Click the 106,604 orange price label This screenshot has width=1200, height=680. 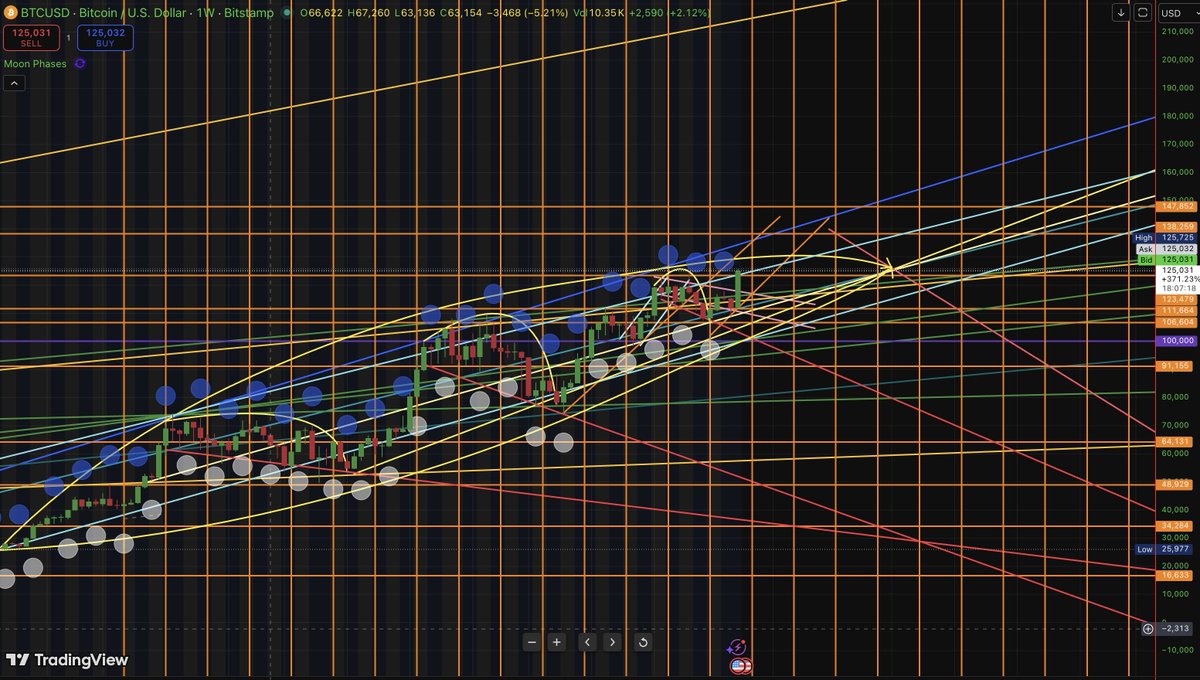point(1176,322)
